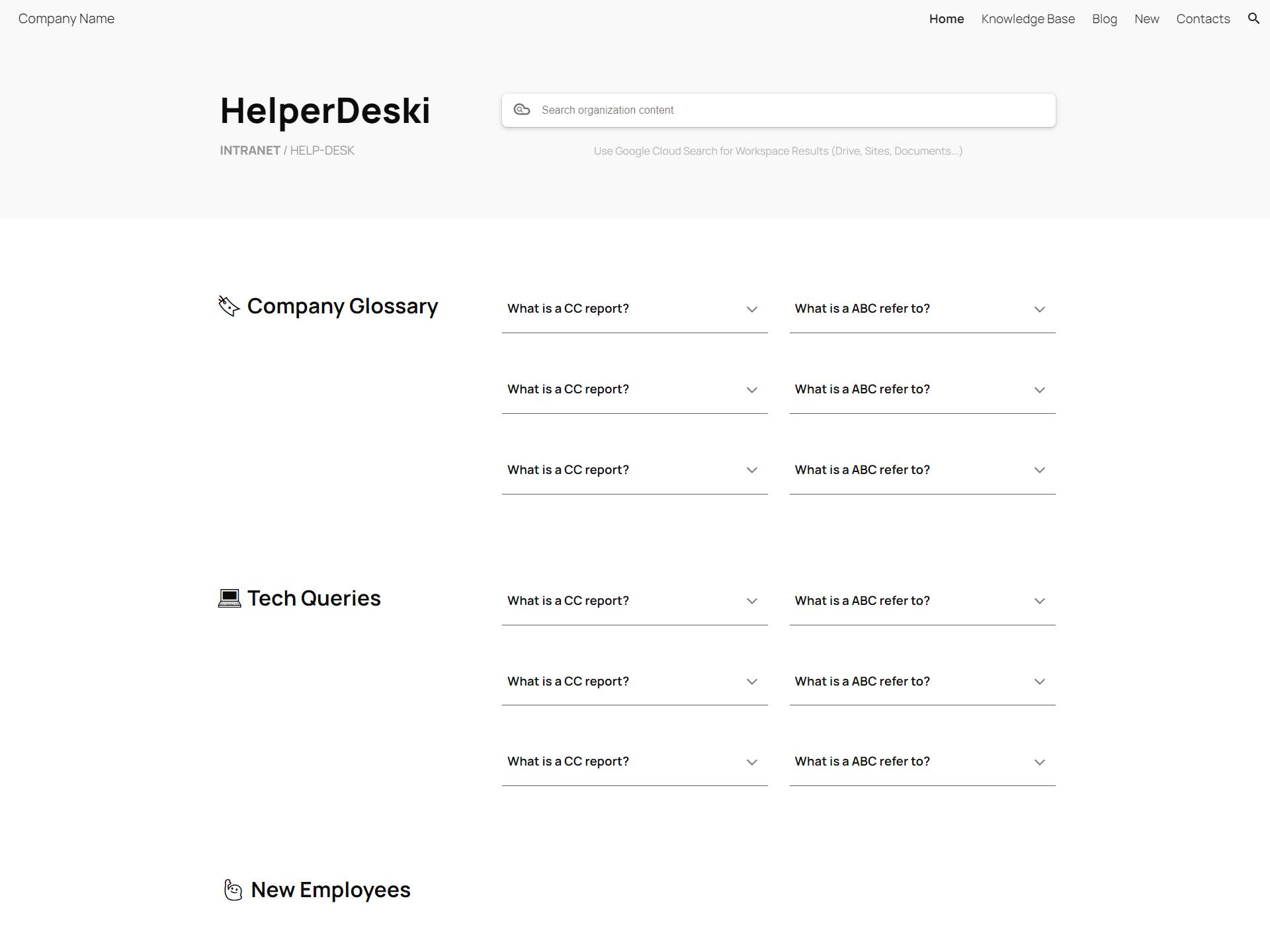Click chevron of second Tech Queries CC question
Viewport: 1270px width, 952px height.
pyautogui.click(x=752, y=682)
